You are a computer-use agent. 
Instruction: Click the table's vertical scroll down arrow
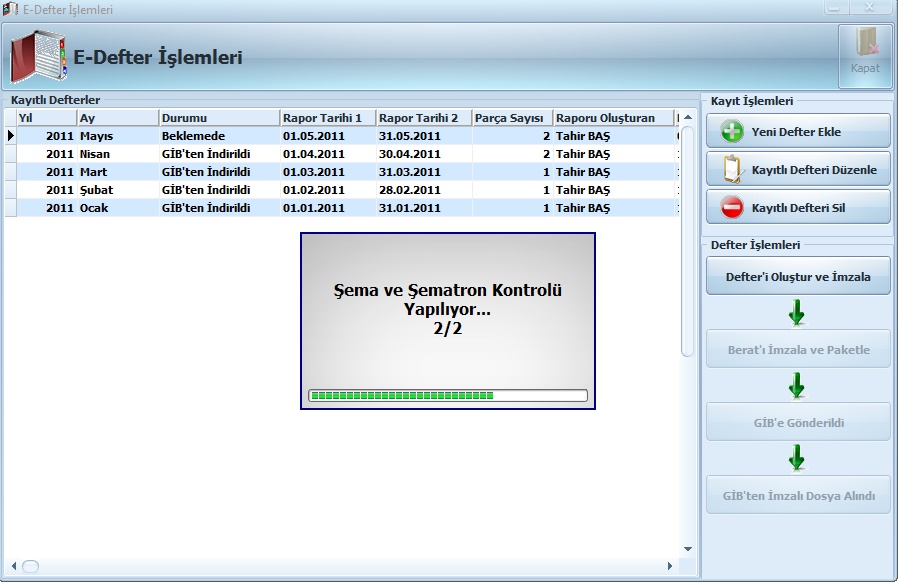[x=688, y=549]
